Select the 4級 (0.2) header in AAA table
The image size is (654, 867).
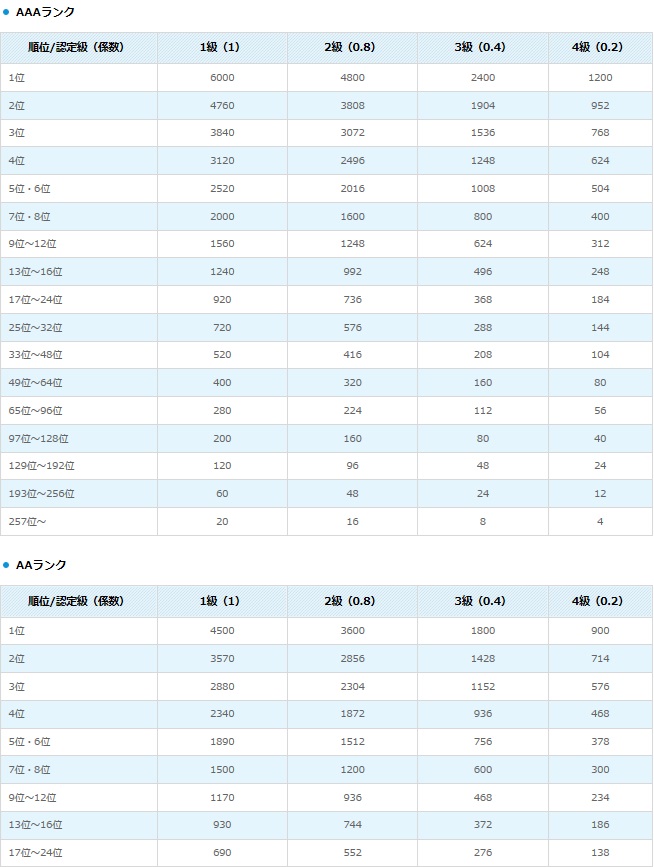pos(598,48)
